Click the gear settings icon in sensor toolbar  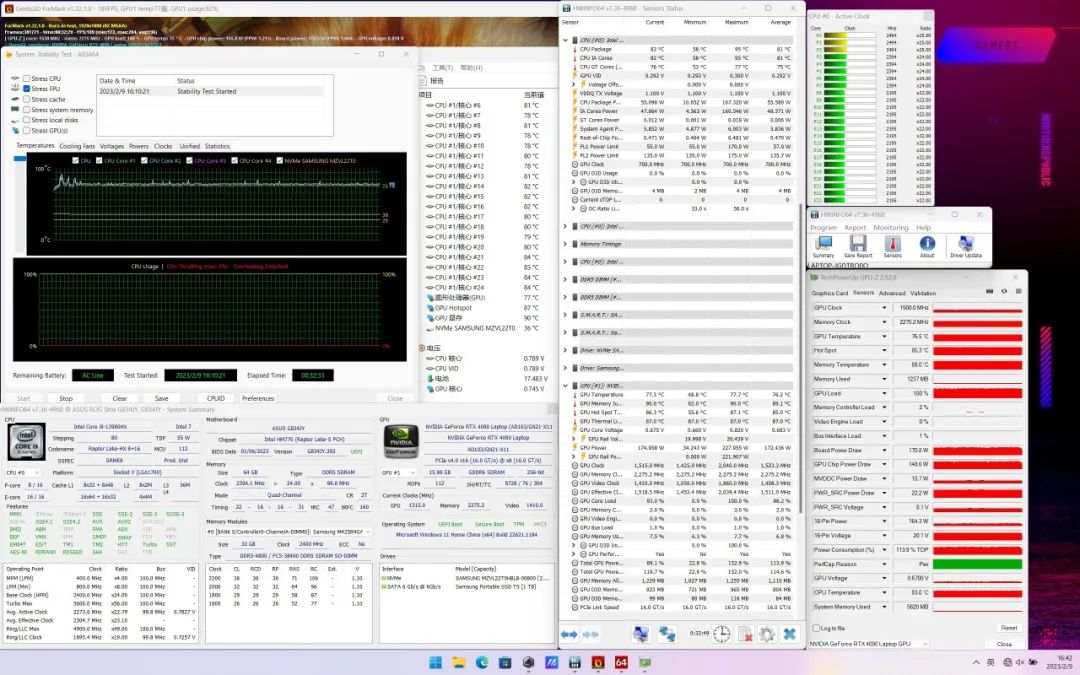pos(766,634)
